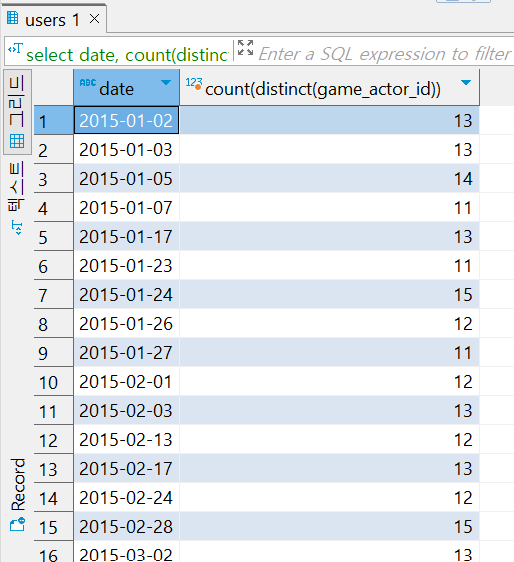514x562 pixels.
Task: Select row number 7 header
Action: [x=54, y=295]
